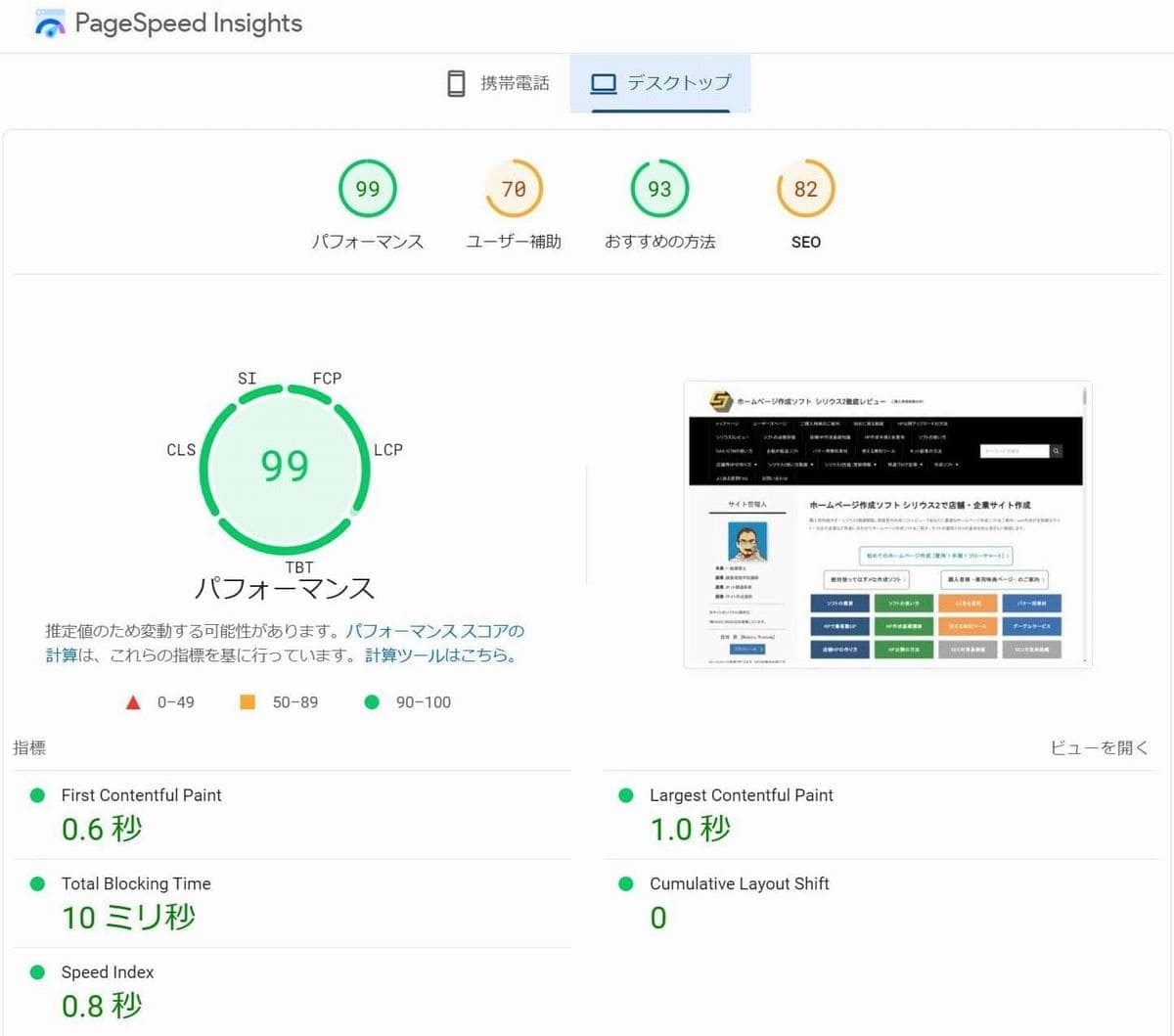Click the green status dot for Largest Contentful Paint
This screenshot has width=1174, height=1036.
click(x=626, y=795)
